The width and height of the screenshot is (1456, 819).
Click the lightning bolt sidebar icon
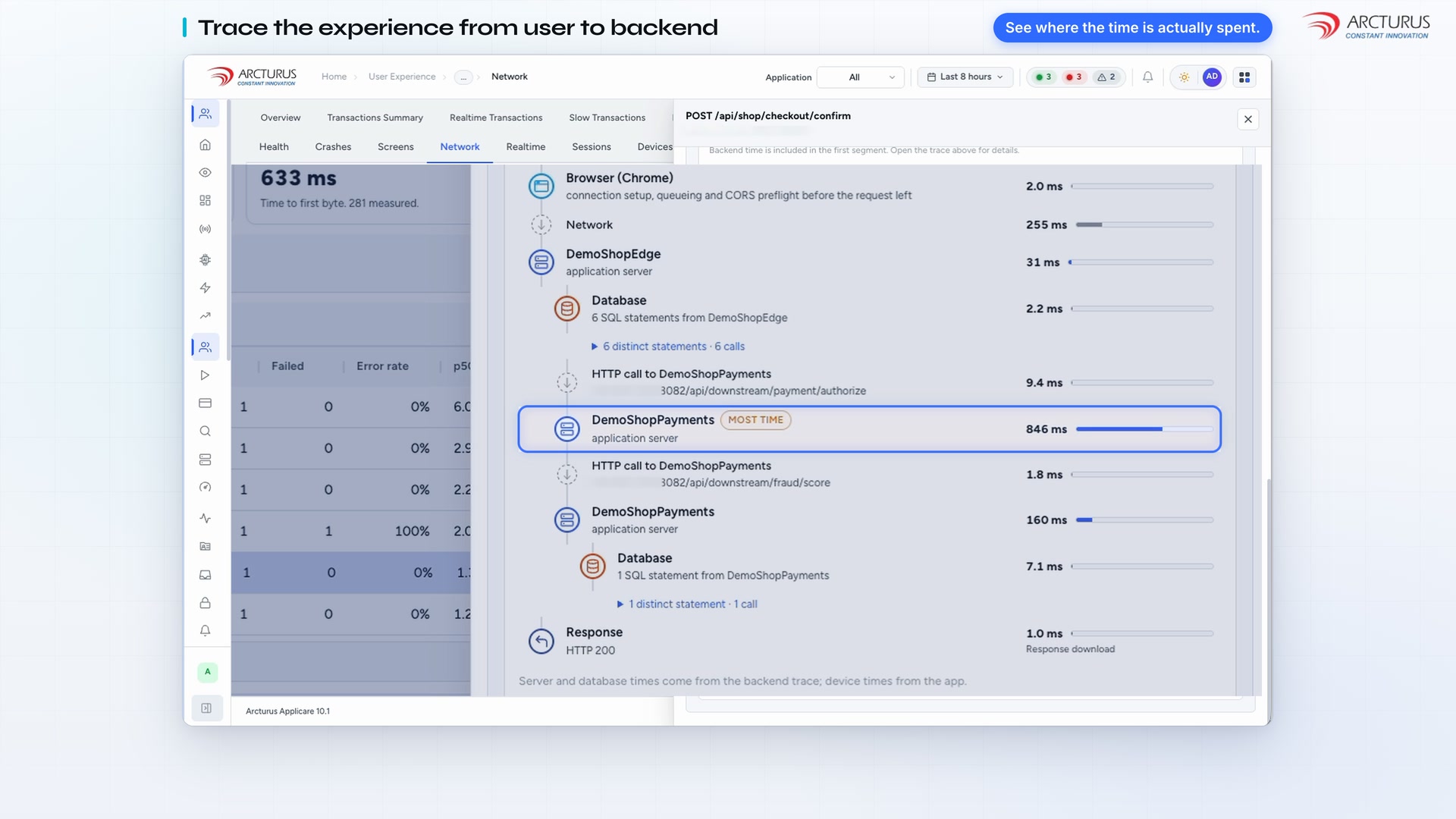coord(205,287)
